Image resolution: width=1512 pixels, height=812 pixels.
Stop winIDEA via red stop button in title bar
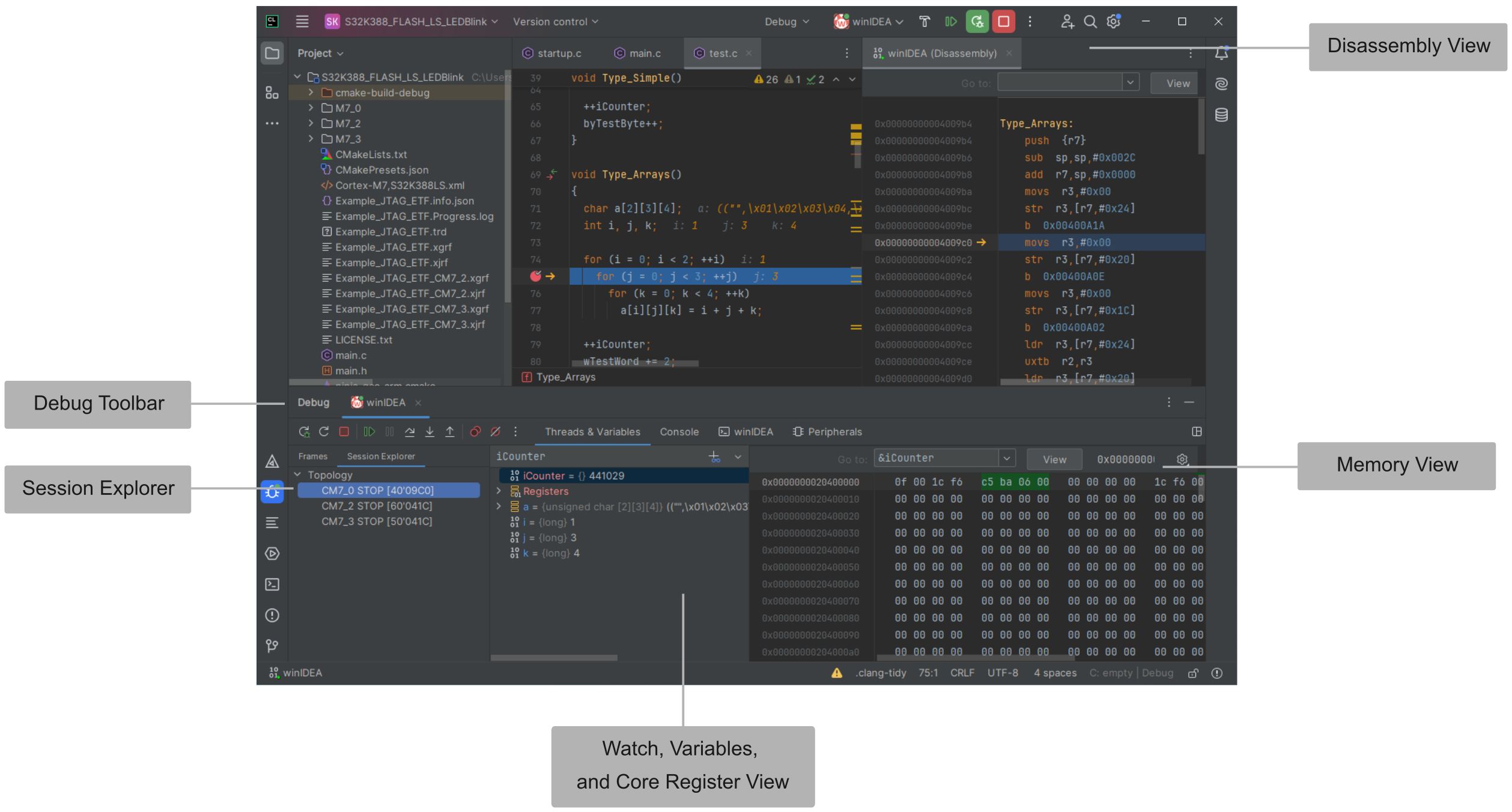click(1003, 22)
